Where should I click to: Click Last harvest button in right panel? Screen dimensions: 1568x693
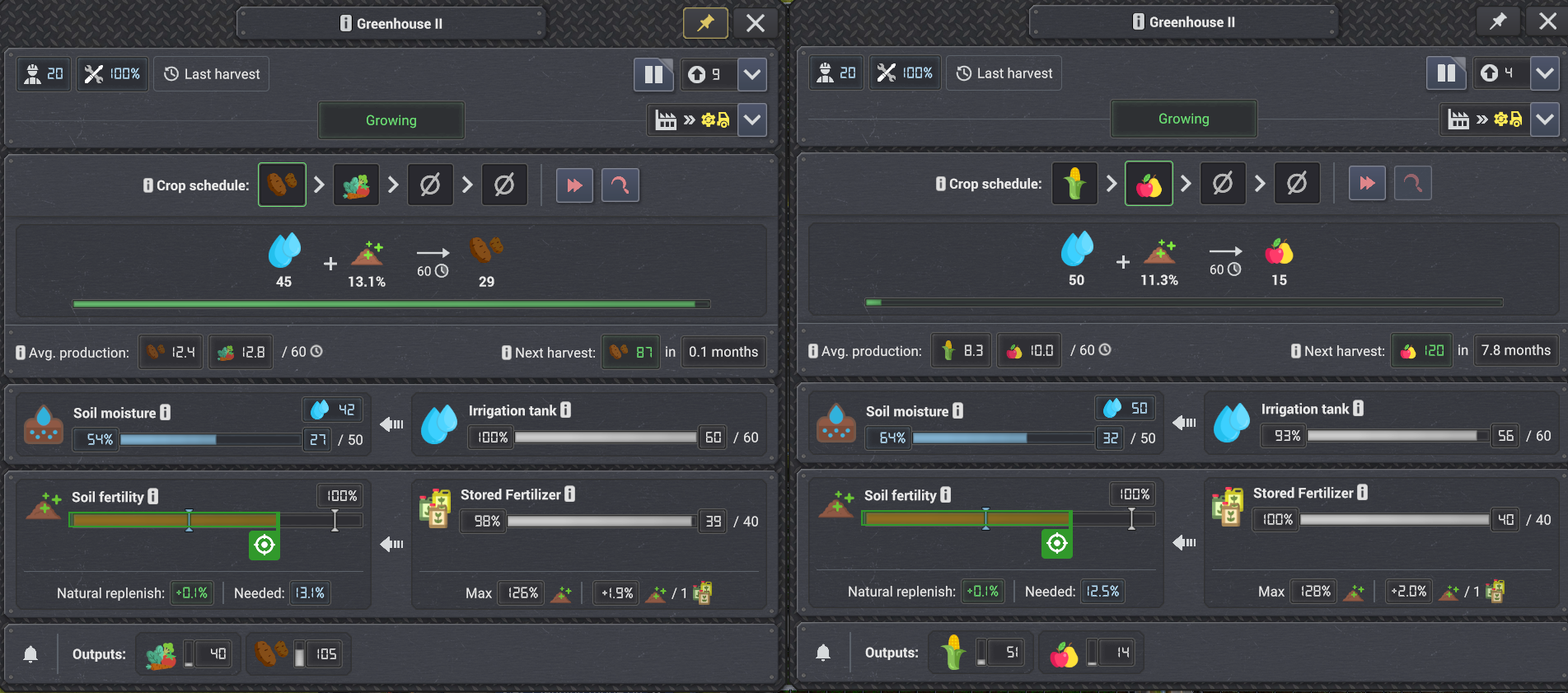1004,73
